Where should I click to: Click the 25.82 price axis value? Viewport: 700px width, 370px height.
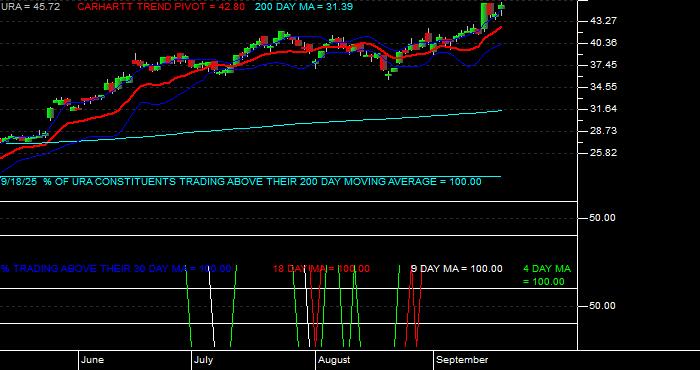[604, 153]
